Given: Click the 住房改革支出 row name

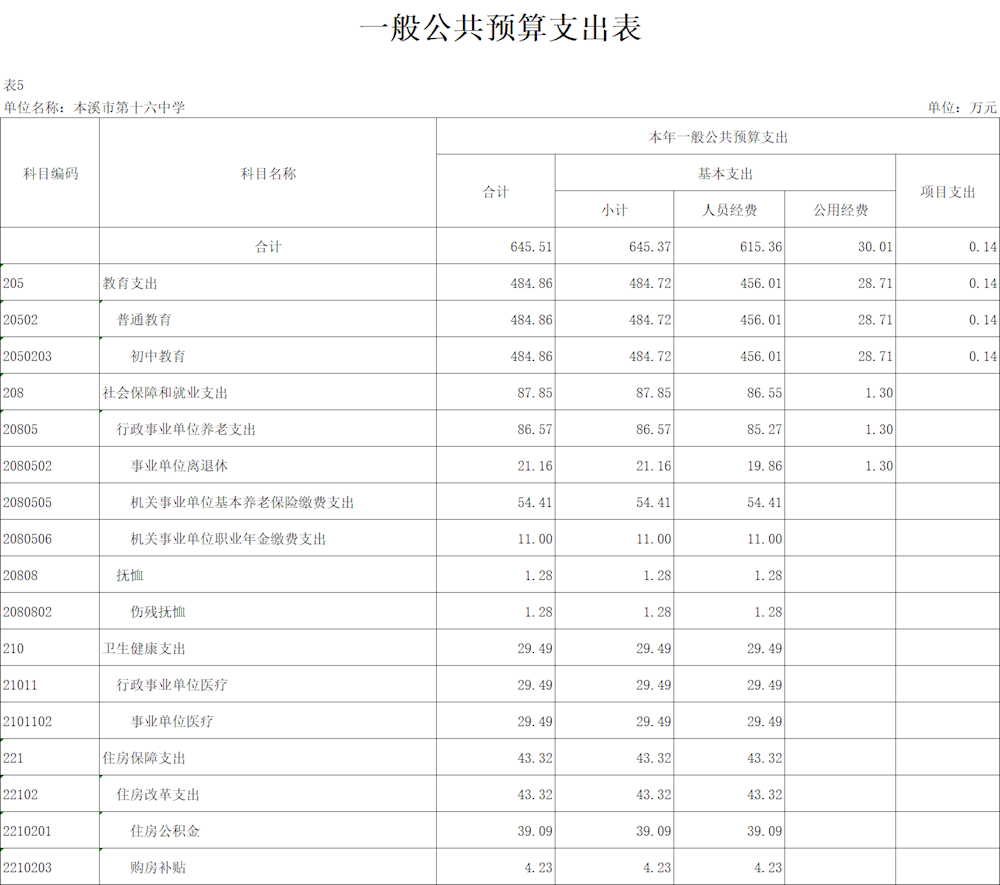Looking at the screenshot, I should (158, 794).
